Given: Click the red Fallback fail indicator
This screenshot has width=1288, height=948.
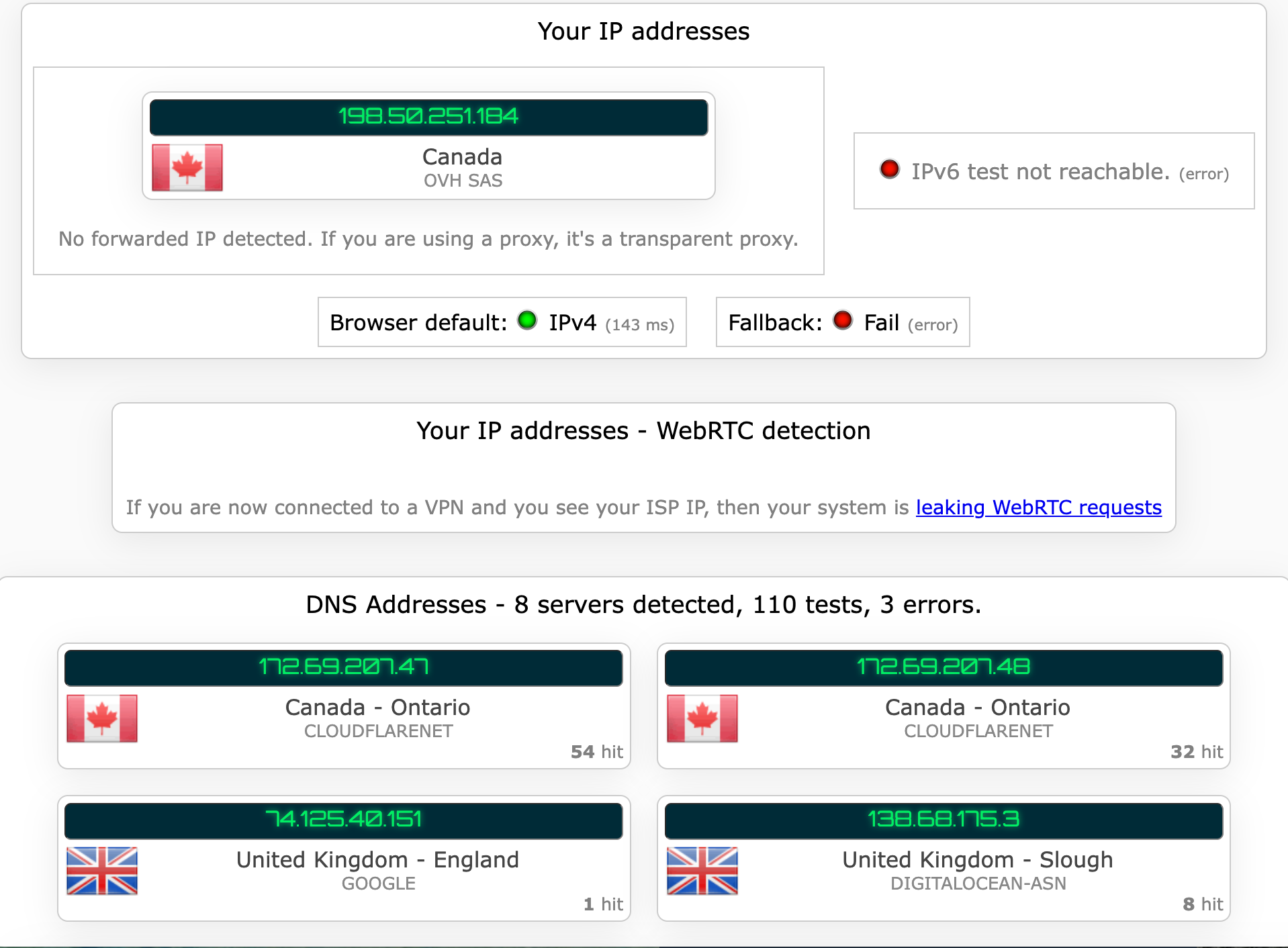Looking at the screenshot, I should (x=843, y=321).
